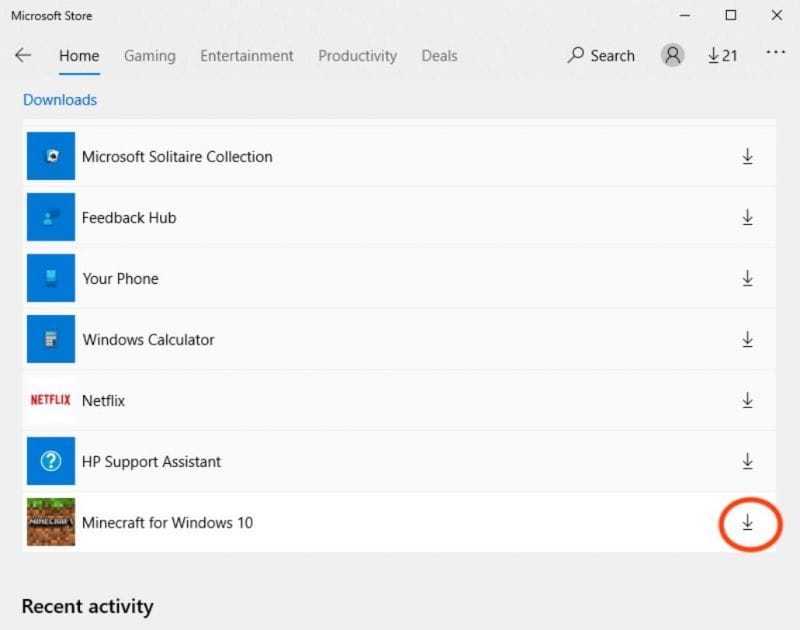Open the Feedback Hub app icon

coord(50,217)
